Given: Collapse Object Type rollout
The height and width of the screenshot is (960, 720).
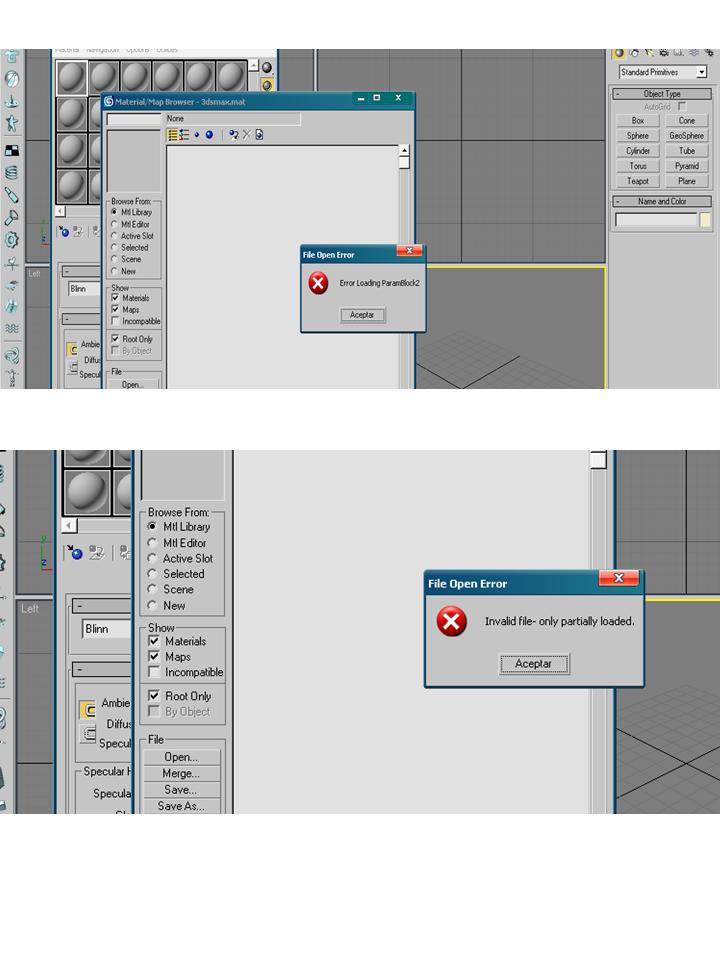Looking at the screenshot, I should click(662, 94).
